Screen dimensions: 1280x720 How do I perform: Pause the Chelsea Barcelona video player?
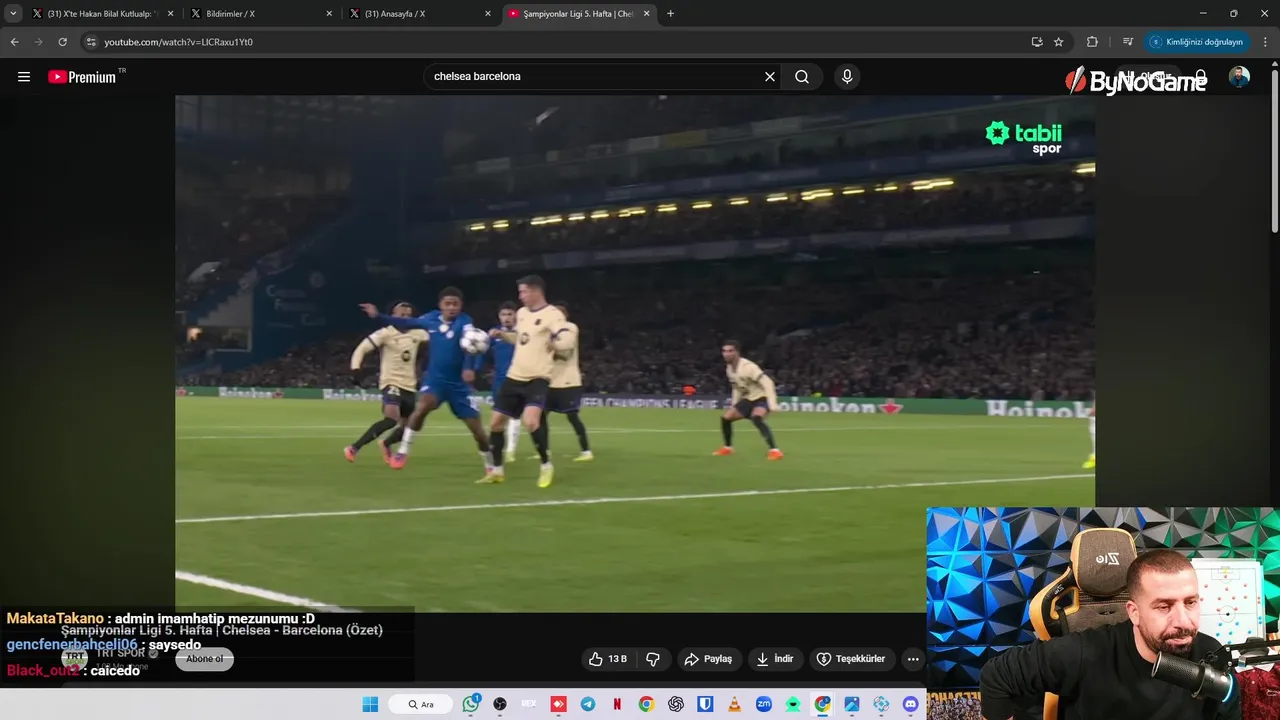coord(635,353)
